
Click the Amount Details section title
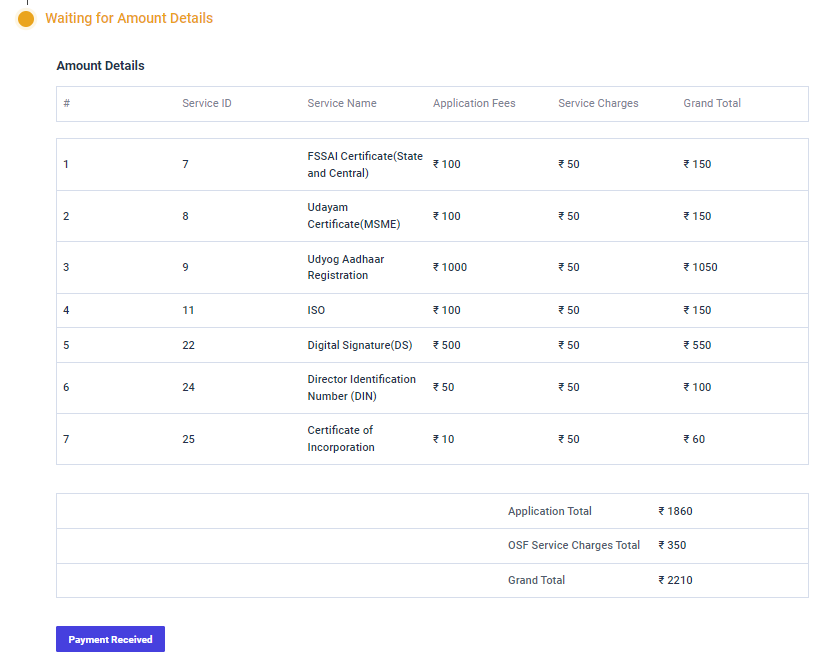100,66
